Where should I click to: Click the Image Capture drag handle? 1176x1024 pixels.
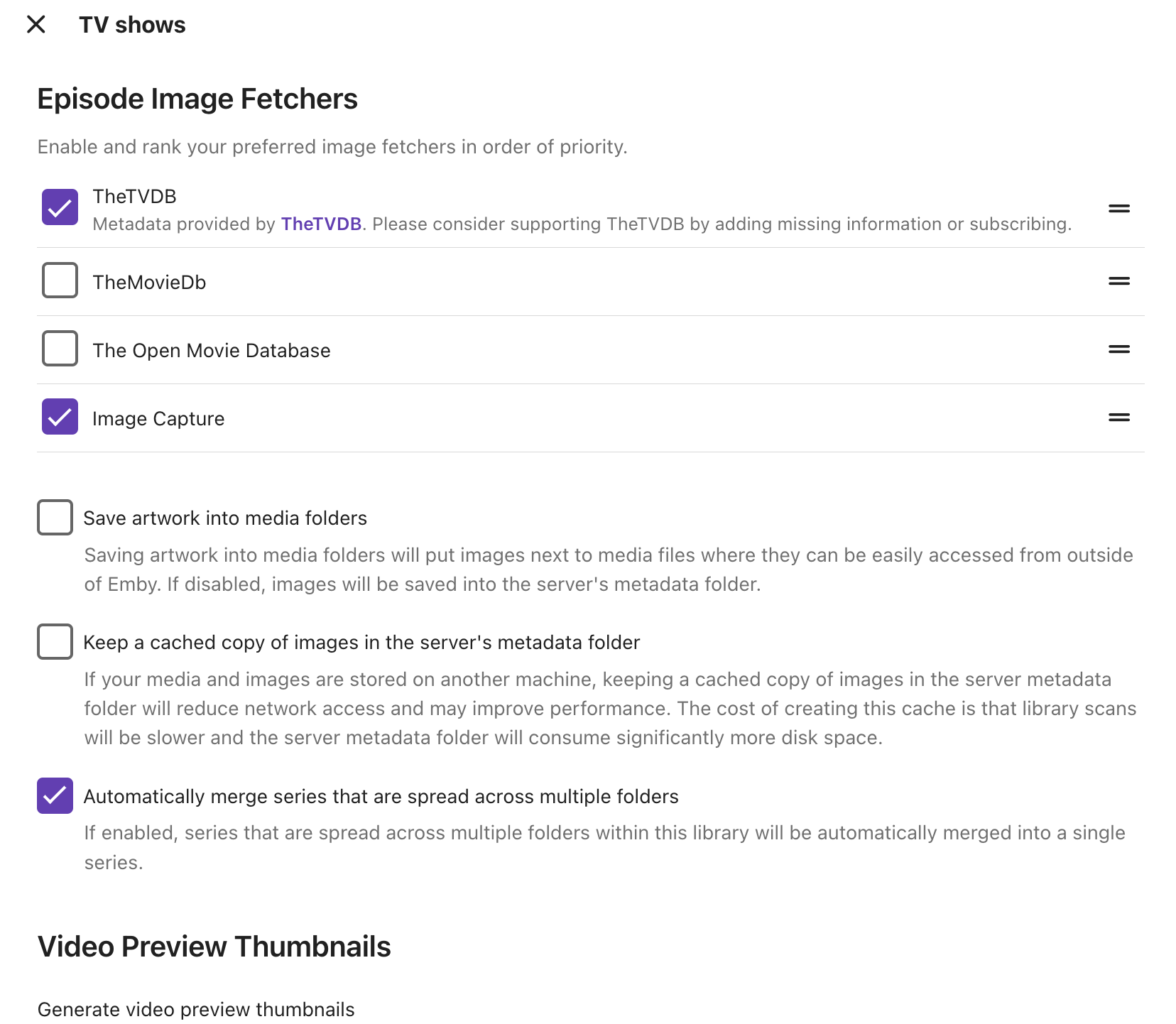(1118, 418)
